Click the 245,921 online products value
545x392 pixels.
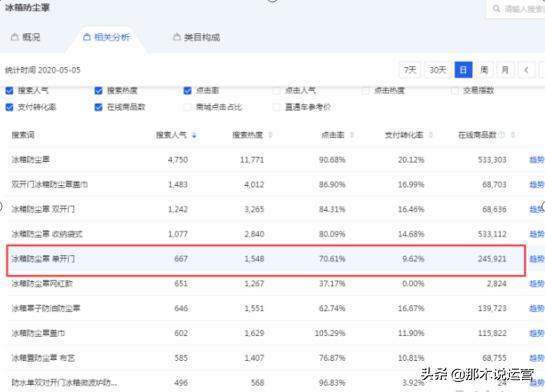coord(492,259)
